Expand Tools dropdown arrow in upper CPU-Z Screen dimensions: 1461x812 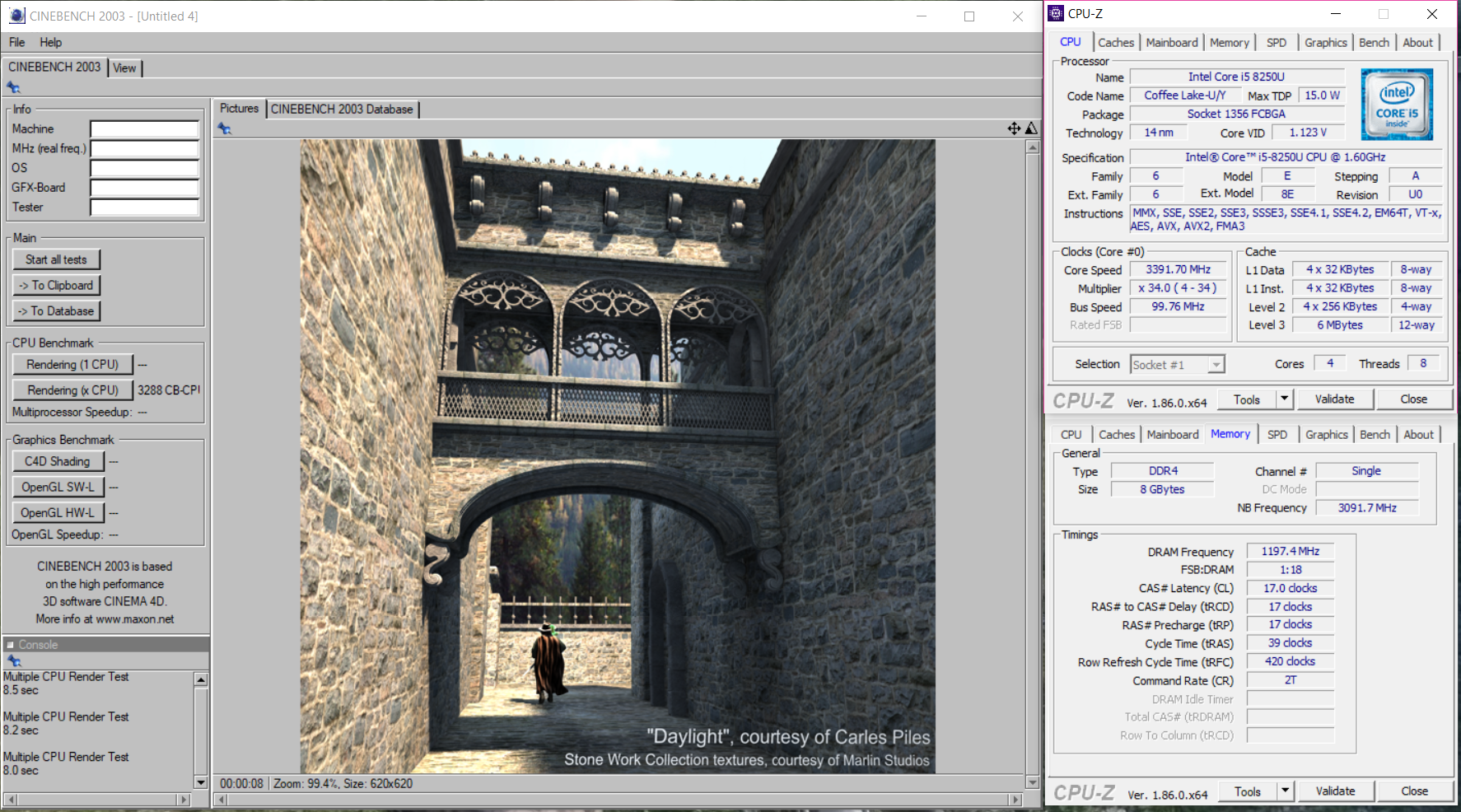pos(1284,399)
